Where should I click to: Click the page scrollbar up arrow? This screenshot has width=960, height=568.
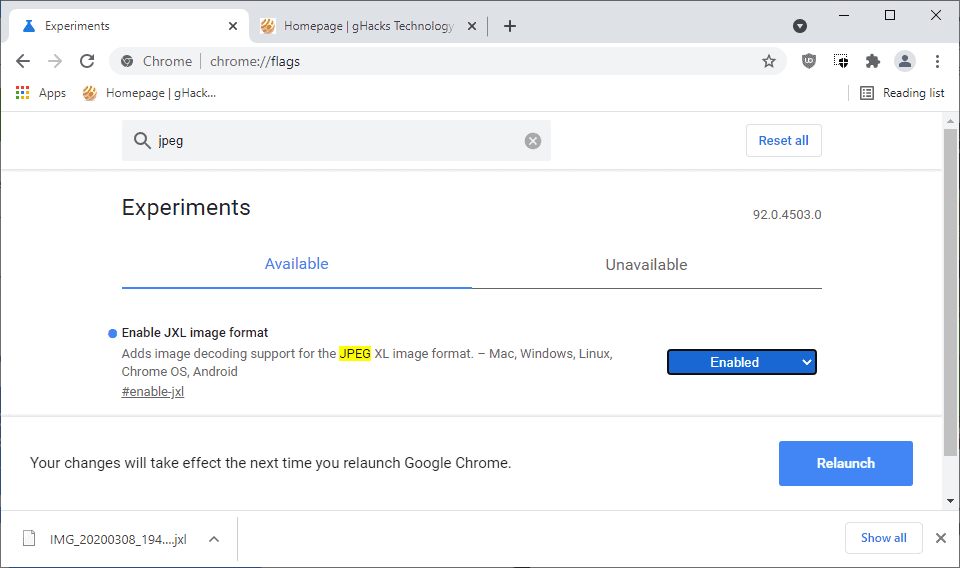(x=950, y=121)
